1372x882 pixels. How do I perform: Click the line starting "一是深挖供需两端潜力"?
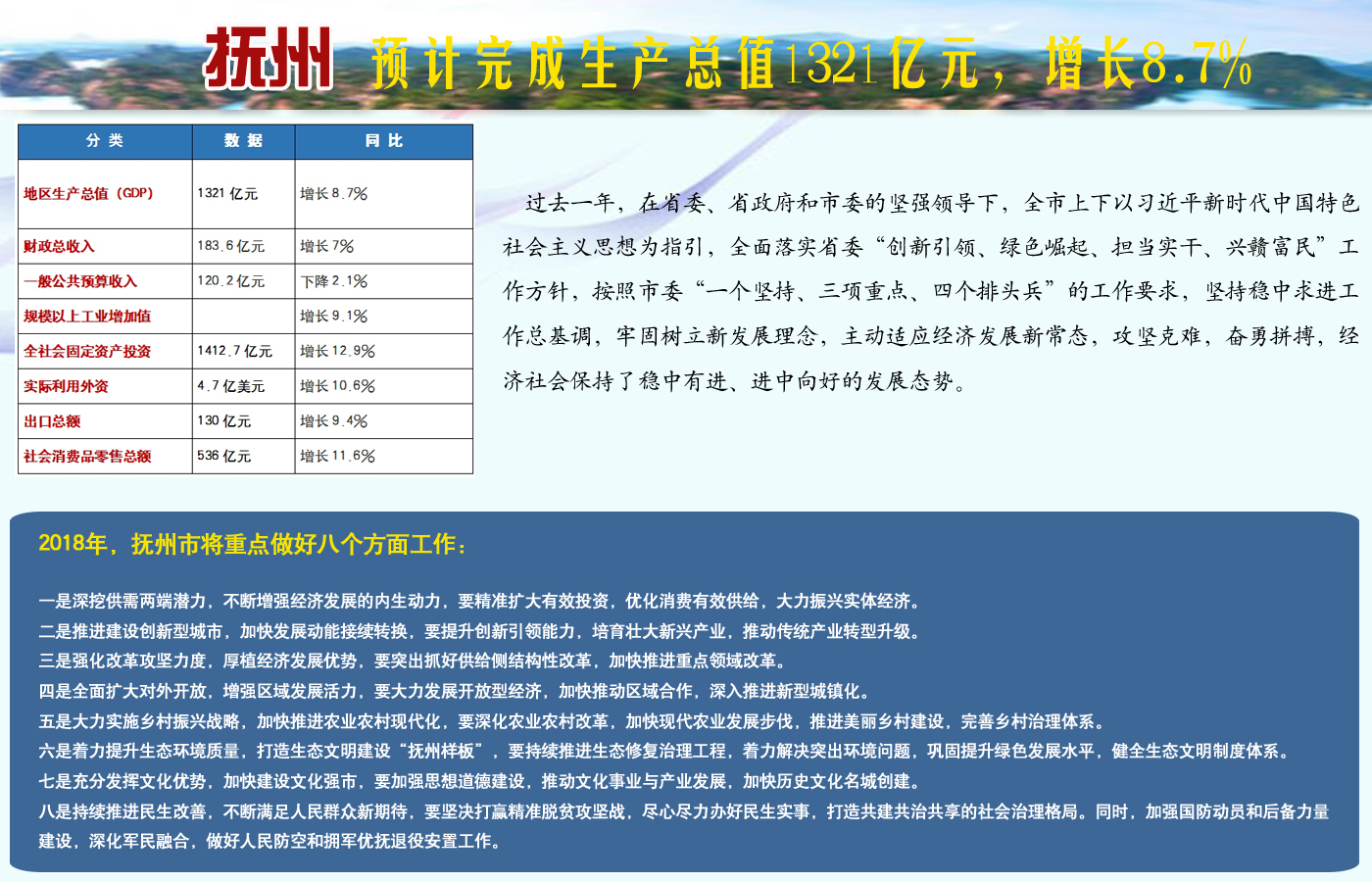480,601
